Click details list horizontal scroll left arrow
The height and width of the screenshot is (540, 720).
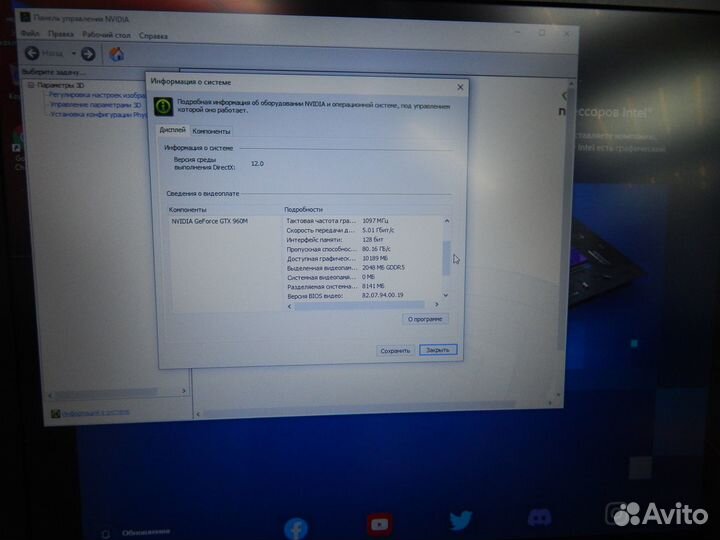(x=289, y=306)
